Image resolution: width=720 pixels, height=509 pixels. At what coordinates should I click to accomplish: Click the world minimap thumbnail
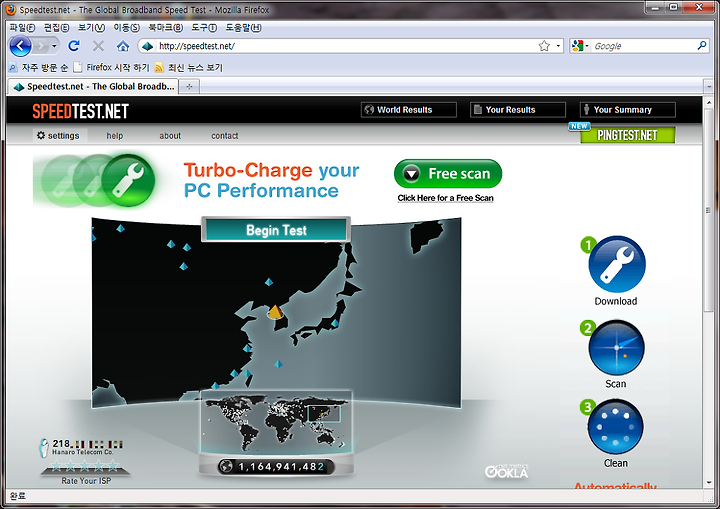coord(276,424)
